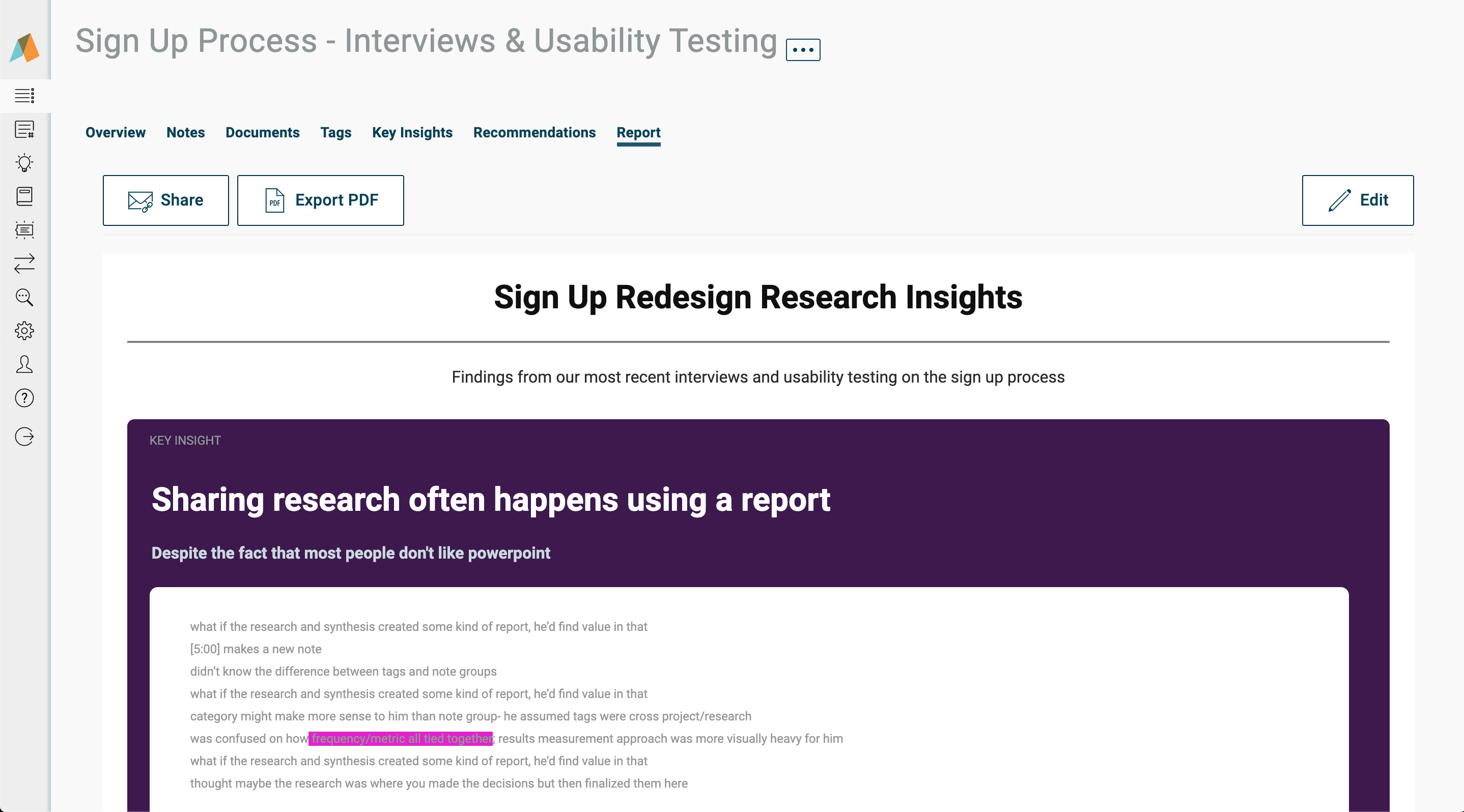Switch to the Key Insights tab
The width and height of the screenshot is (1464, 812).
[412, 133]
